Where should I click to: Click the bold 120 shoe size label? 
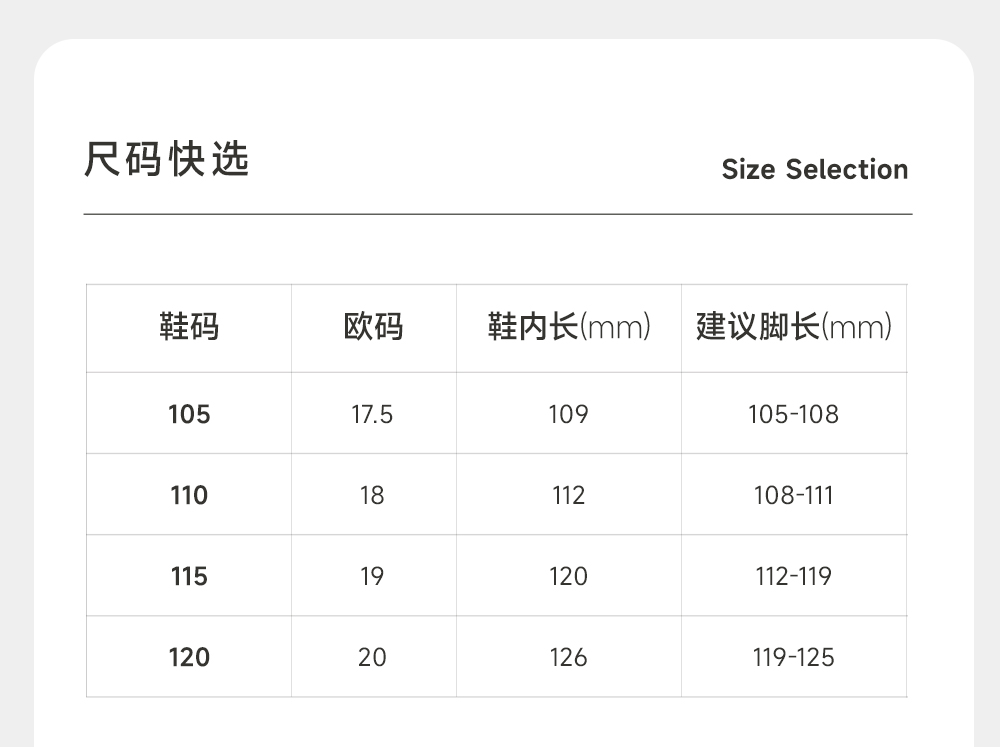point(189,657)
